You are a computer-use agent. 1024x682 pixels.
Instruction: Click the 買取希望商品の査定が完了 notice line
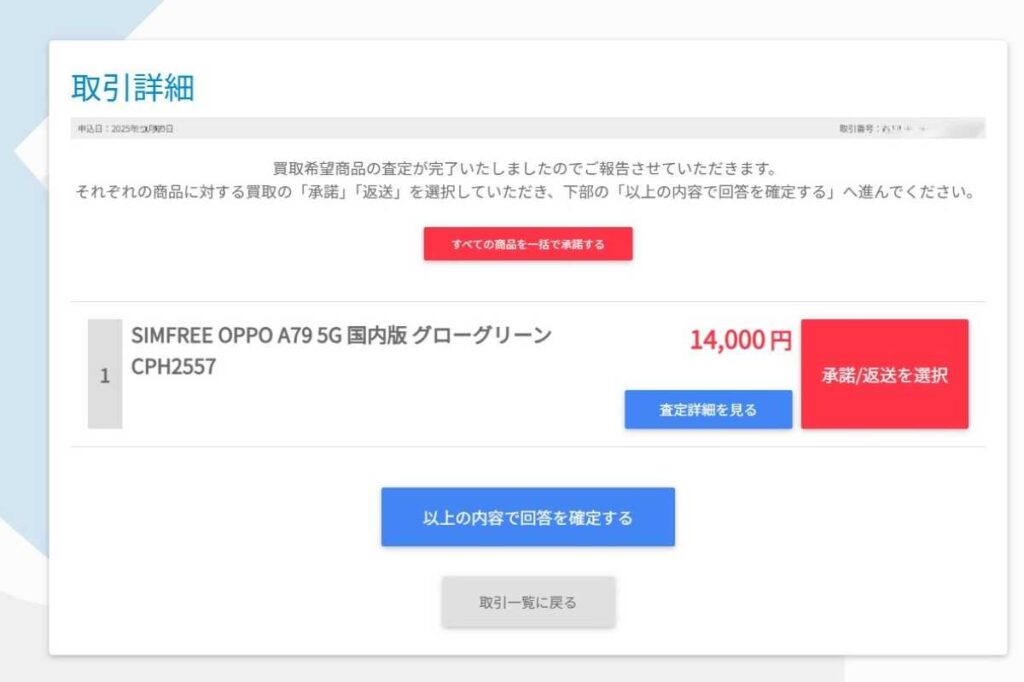tap(524, 169)
